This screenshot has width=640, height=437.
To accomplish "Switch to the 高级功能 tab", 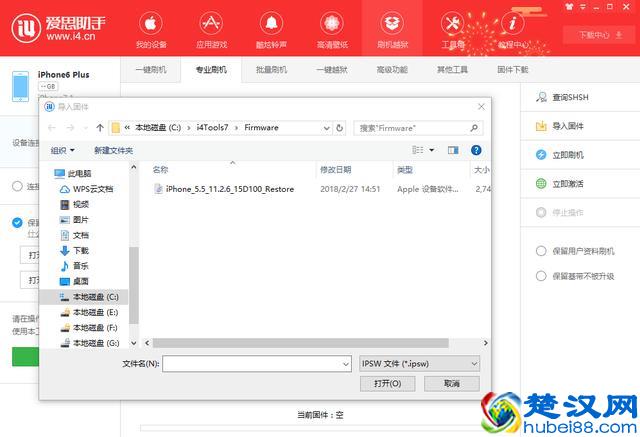I will [392, 70].
